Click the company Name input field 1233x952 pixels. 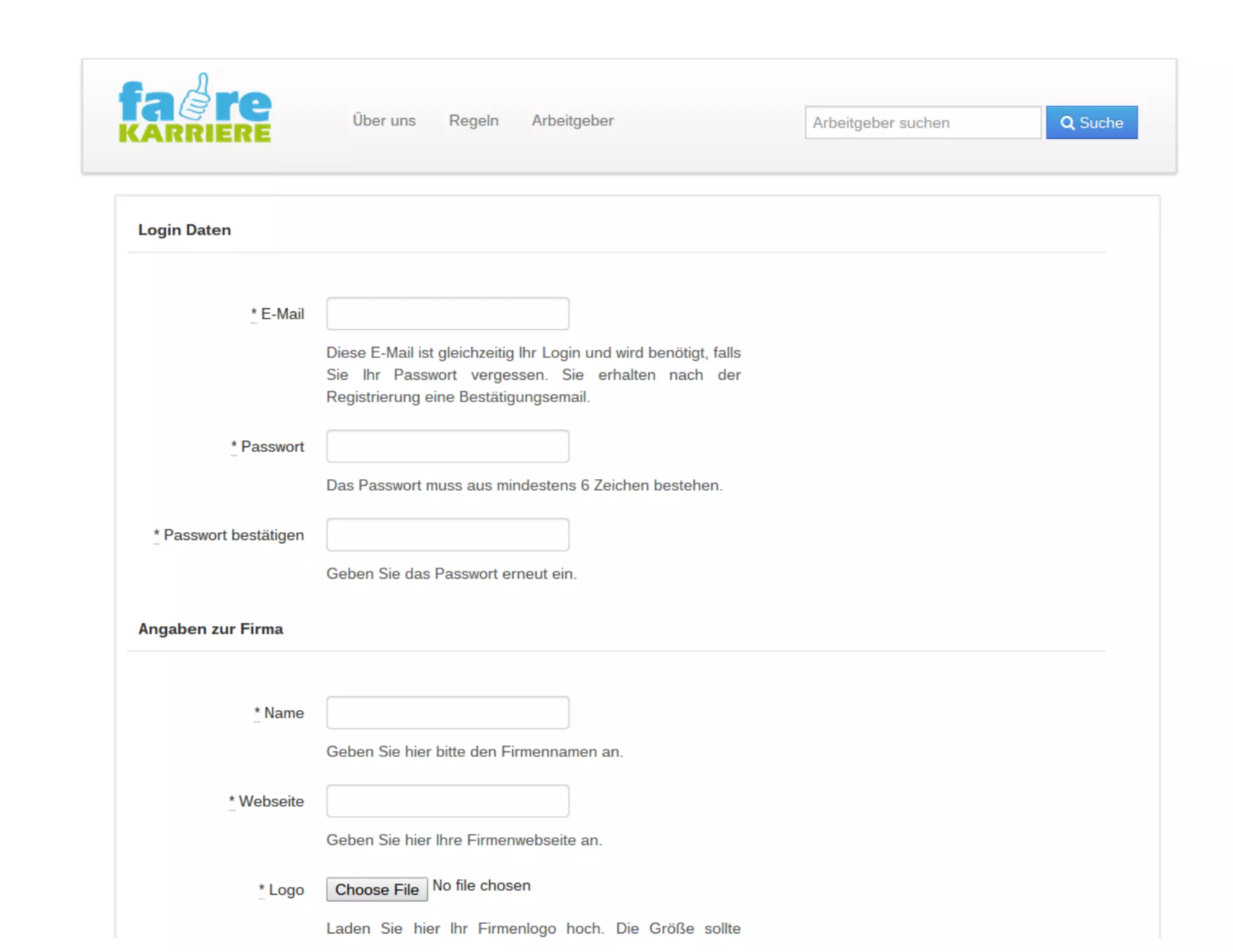[448, 713]
